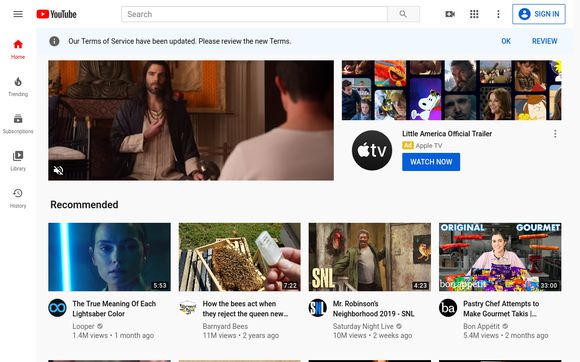Dismiss terms notice with OK

(x=506, y=41)
